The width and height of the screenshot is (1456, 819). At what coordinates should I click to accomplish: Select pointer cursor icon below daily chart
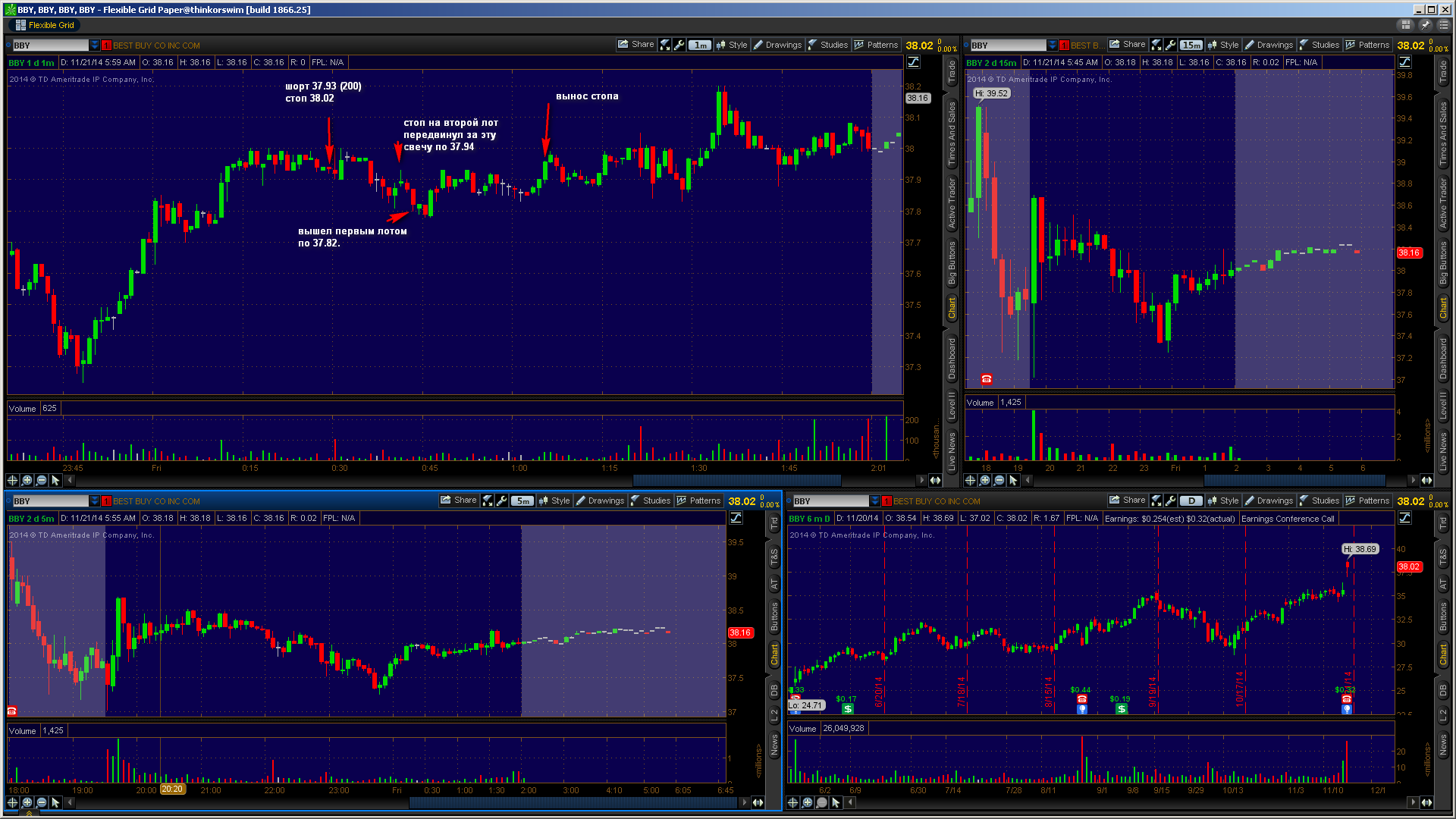pyautogui.click(x=836, y=802)
